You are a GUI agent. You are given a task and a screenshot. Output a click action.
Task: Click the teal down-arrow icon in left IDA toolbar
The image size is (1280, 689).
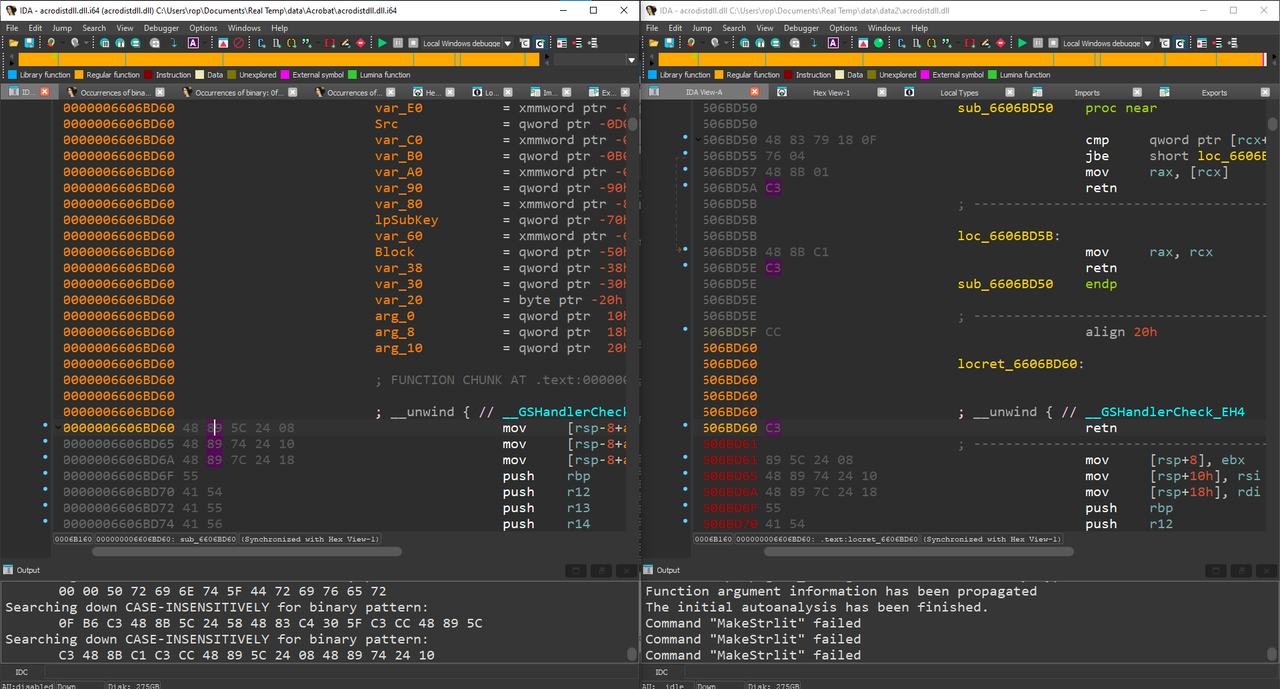pos(174,43)
